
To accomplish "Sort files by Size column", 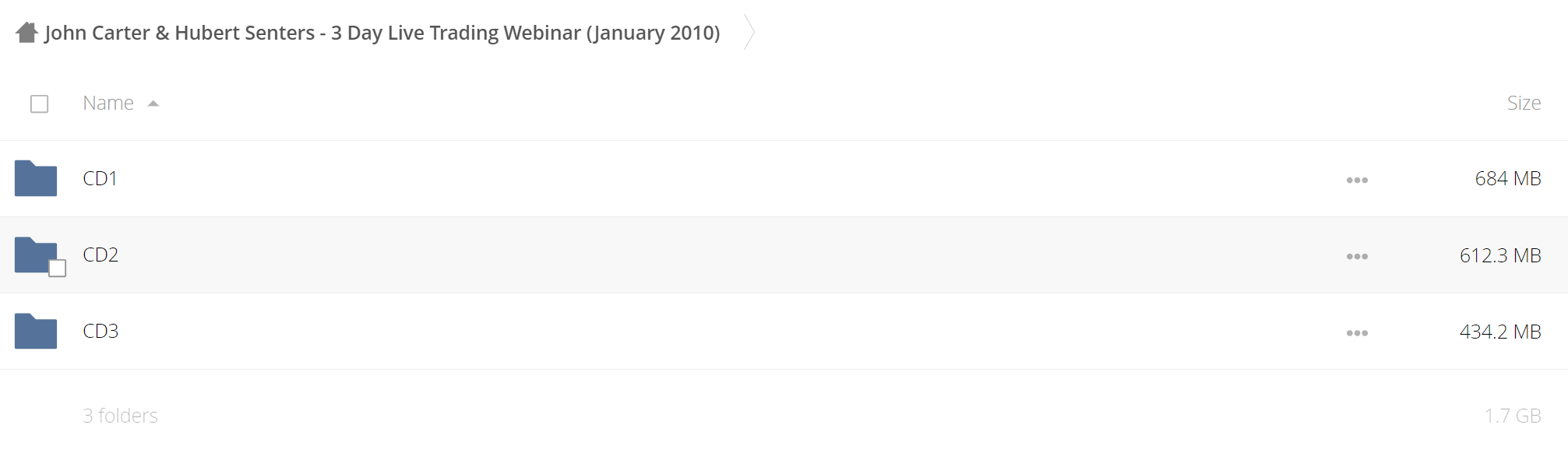I will click(1524, 103).
